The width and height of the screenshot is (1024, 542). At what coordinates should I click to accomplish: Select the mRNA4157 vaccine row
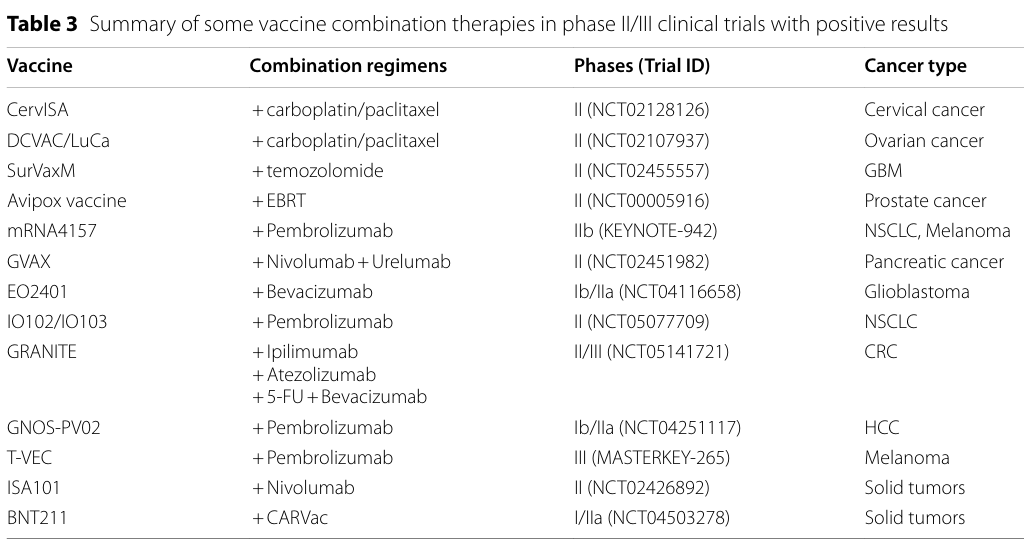pos(509,231)
